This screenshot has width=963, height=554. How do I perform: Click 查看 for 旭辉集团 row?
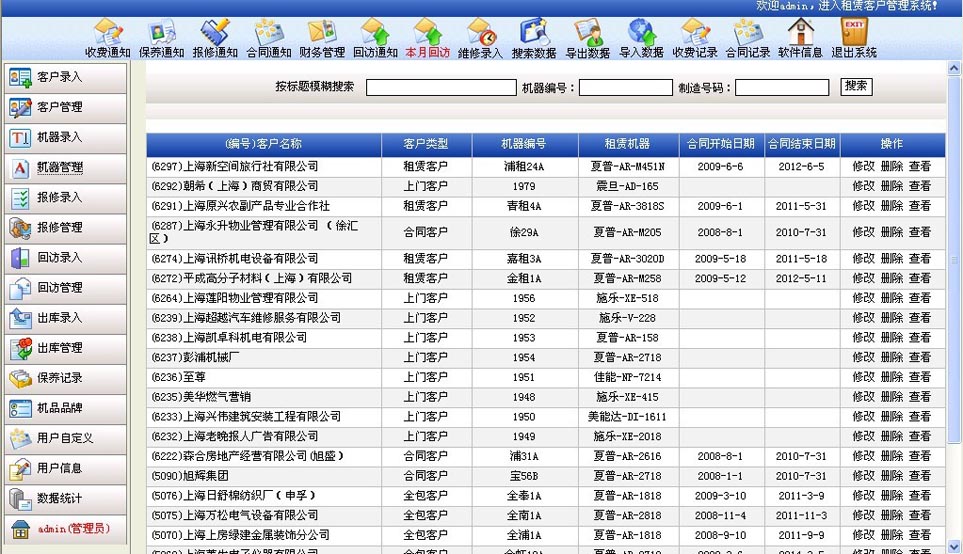pyautogui.click(x=920, y=476)
